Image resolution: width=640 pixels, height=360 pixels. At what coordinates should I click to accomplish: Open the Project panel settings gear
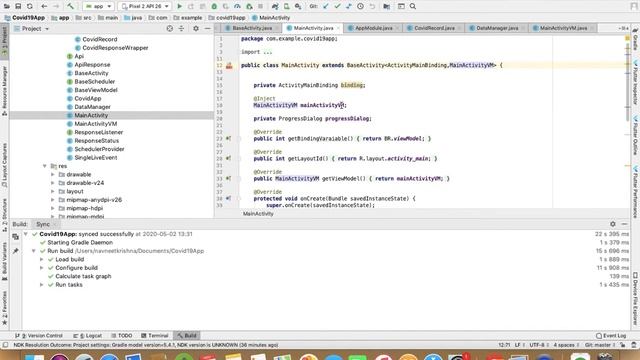pyautogui.click(x=196, y=29)
